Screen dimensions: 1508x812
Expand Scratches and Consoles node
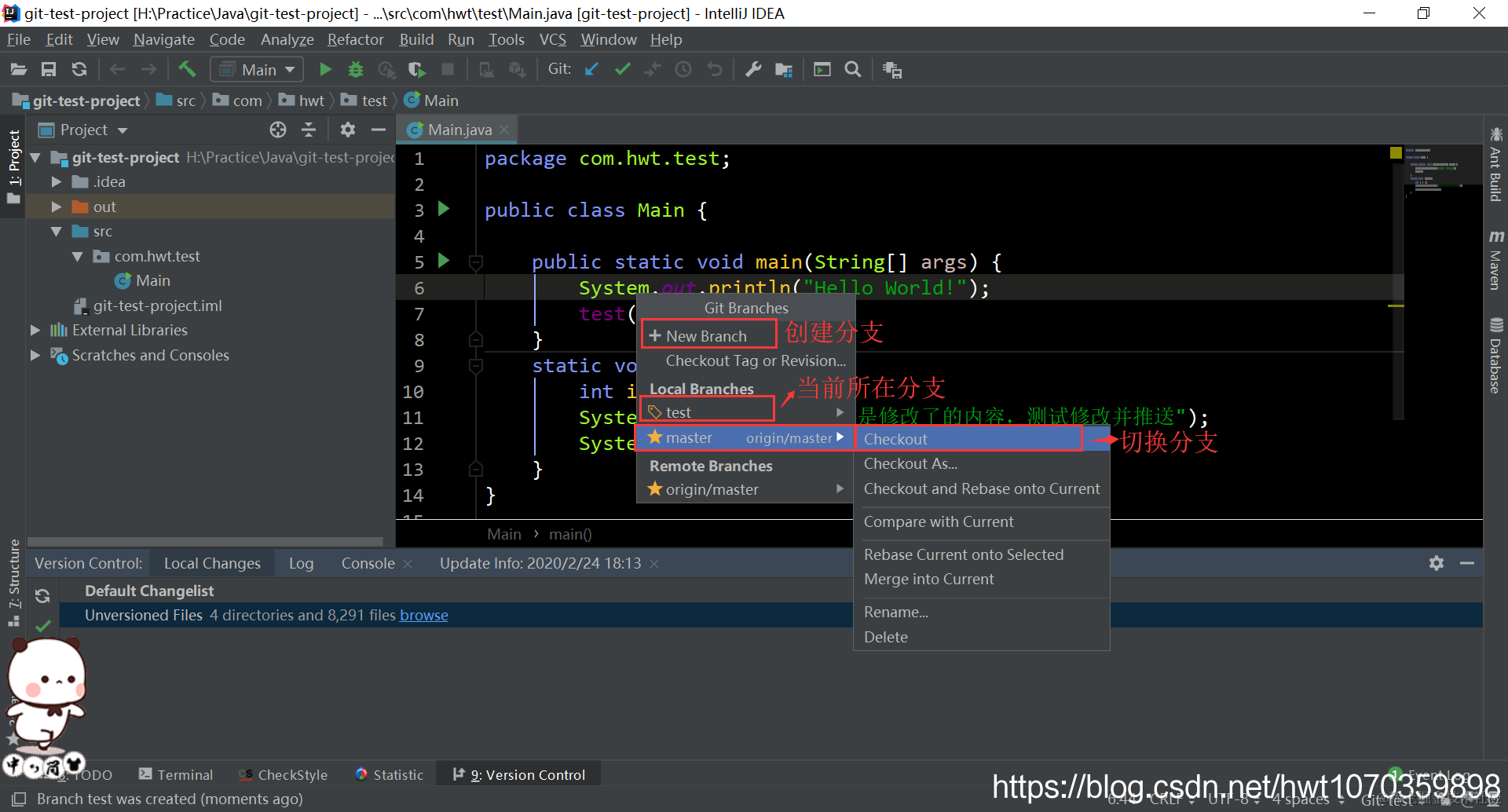(35, 356)
